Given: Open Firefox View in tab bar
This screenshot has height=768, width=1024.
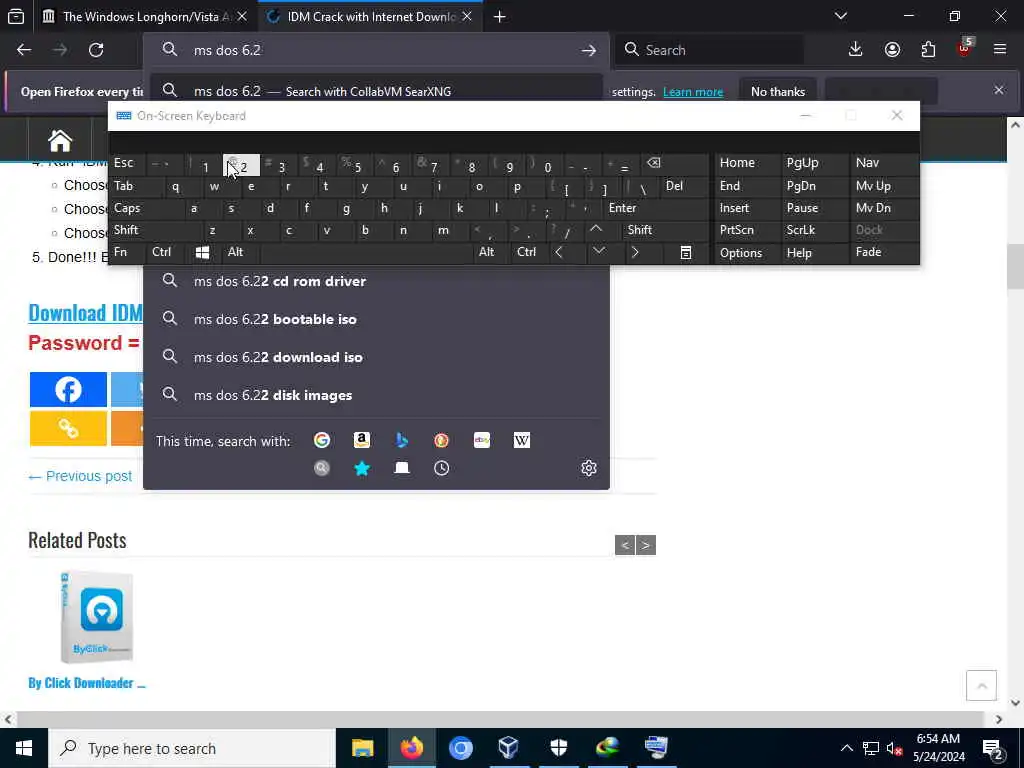Looking at the screenshot, I should (x=16, y=16).
